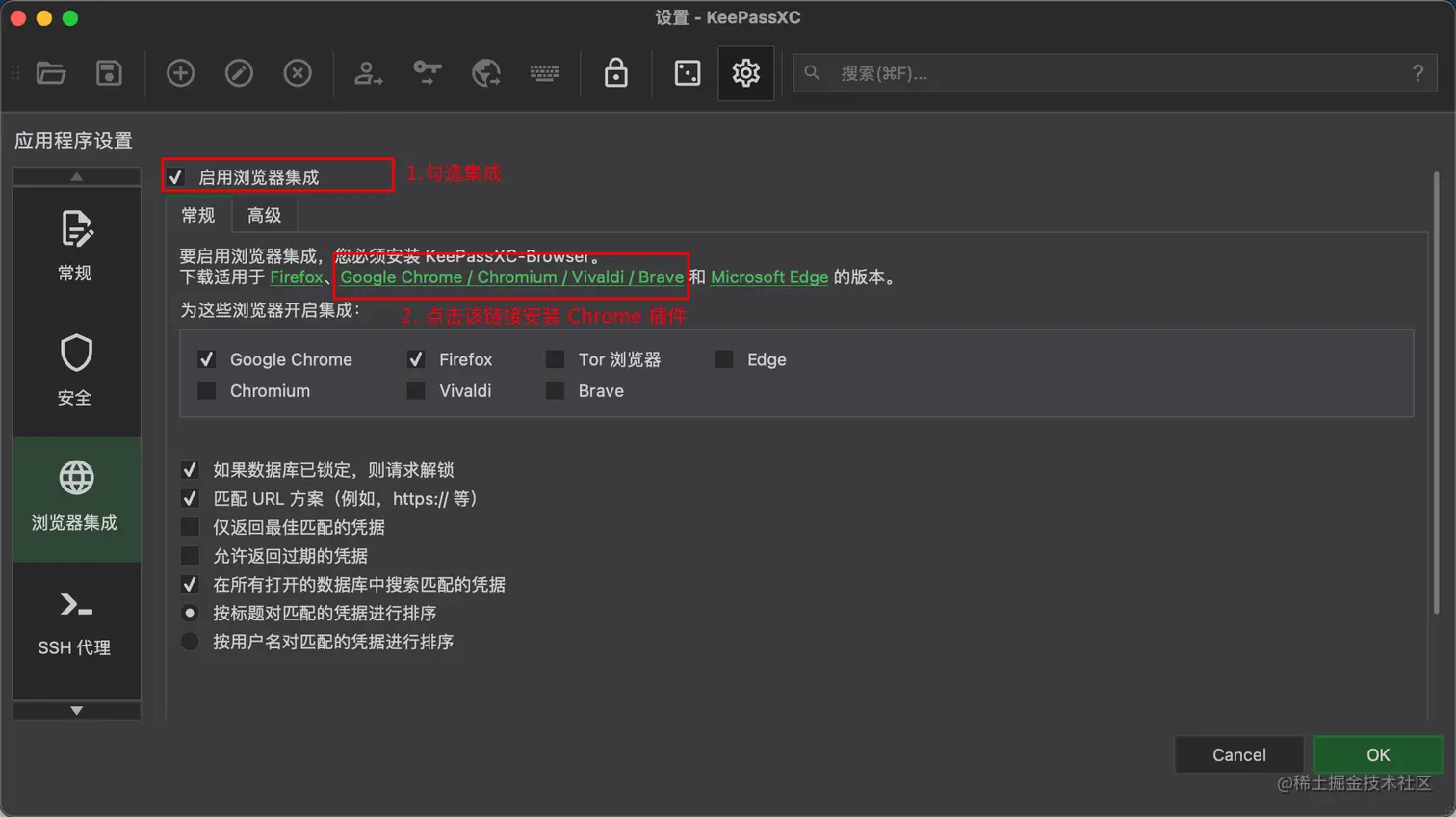The width and height of the screenshot is (1456, 817).
Task: Click the copy password key icon
Action: click(x=427, y=73)
